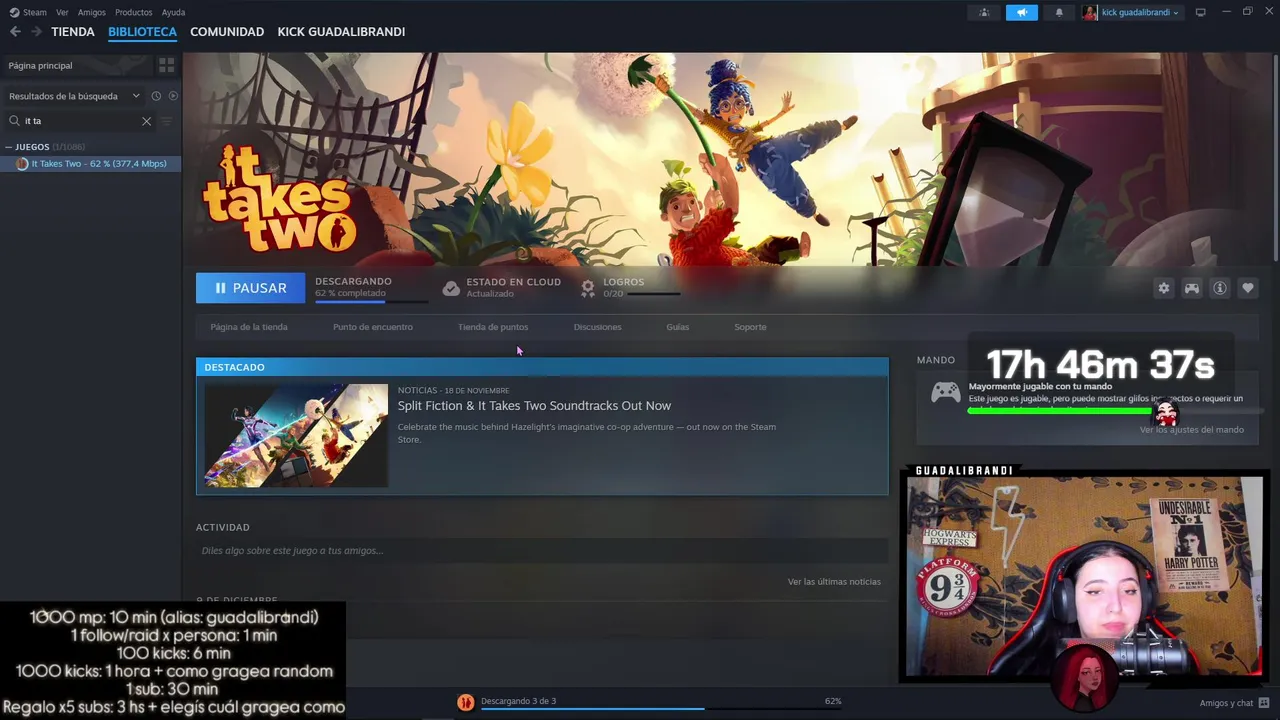Image resolution: width=1280 pixels, height=720 pixels.
Task: Open the Ver menu
Action: click(63, 13)
